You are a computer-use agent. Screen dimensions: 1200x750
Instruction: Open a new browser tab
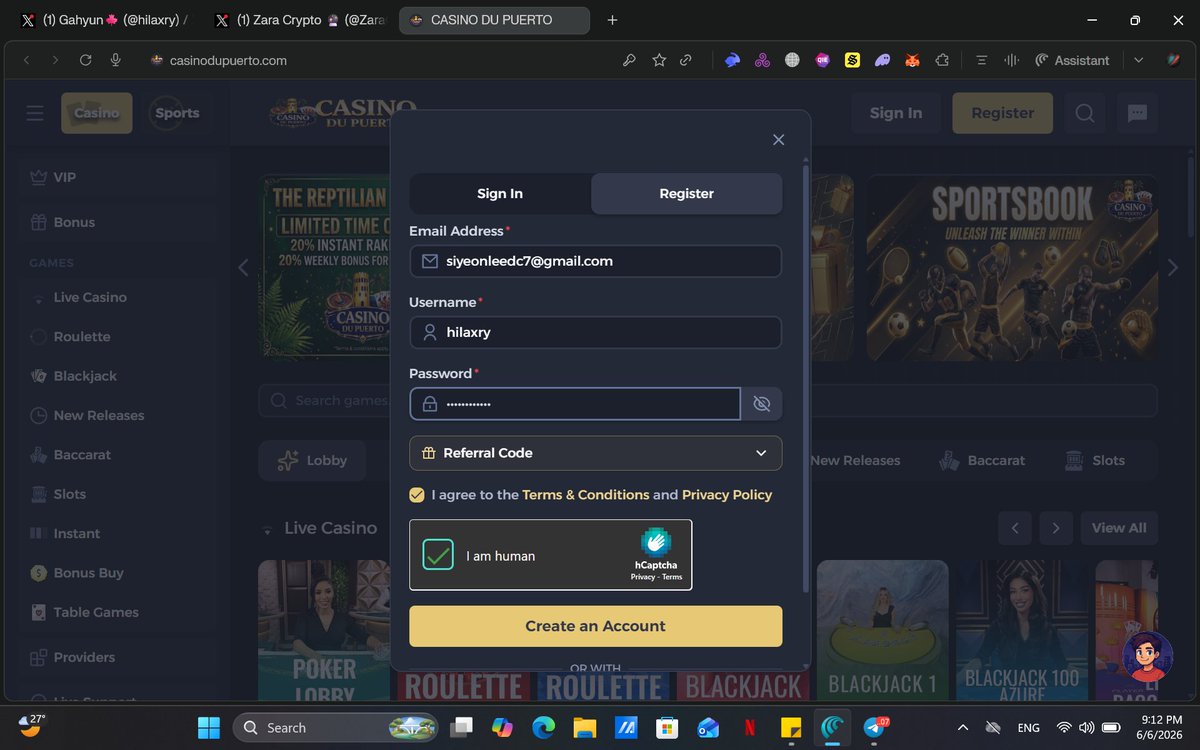[612, 20]
